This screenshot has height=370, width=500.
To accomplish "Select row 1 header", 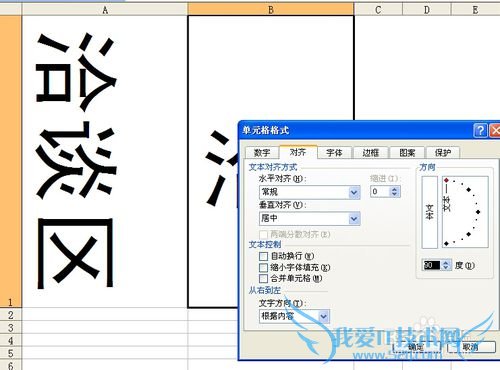I will tap(11, 162).
